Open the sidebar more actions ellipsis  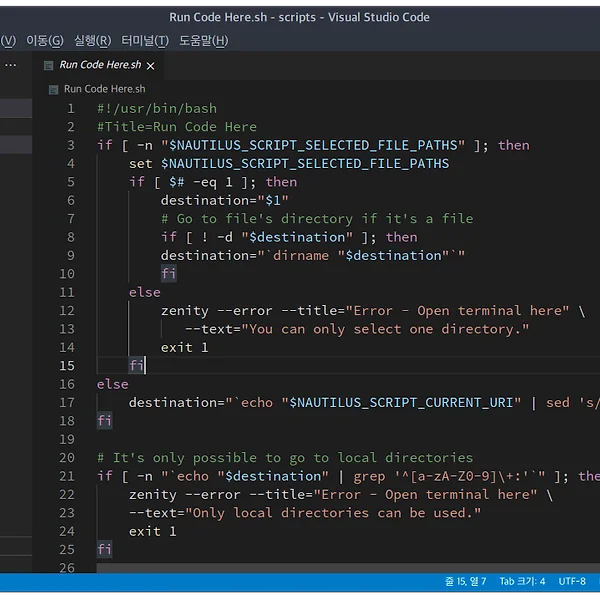pos(11,65)
